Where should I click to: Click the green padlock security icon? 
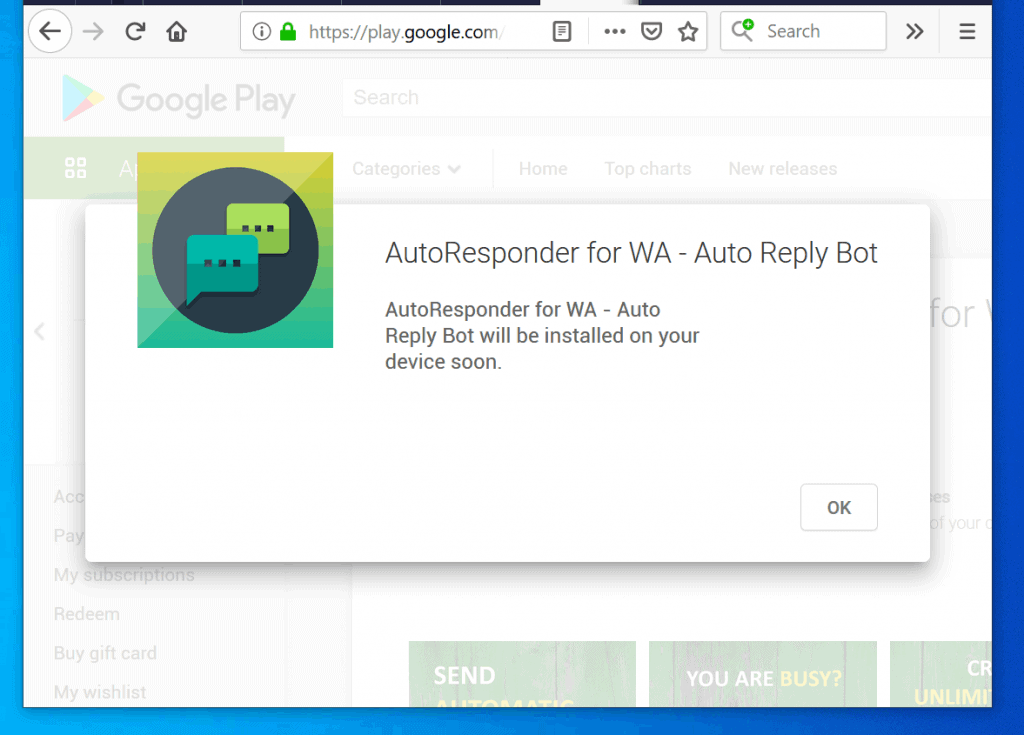[288, 31]
